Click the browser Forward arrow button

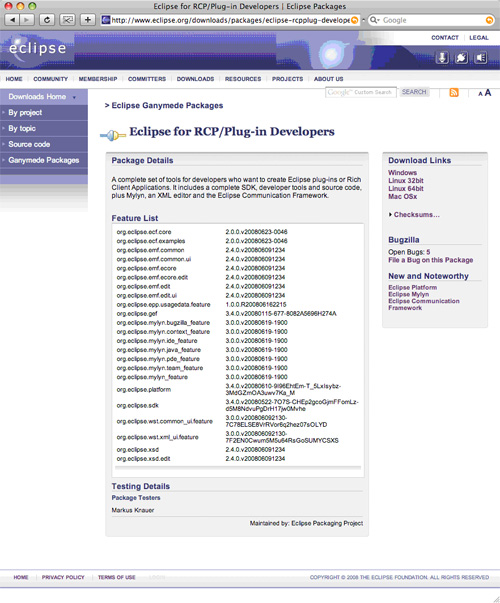27,20
